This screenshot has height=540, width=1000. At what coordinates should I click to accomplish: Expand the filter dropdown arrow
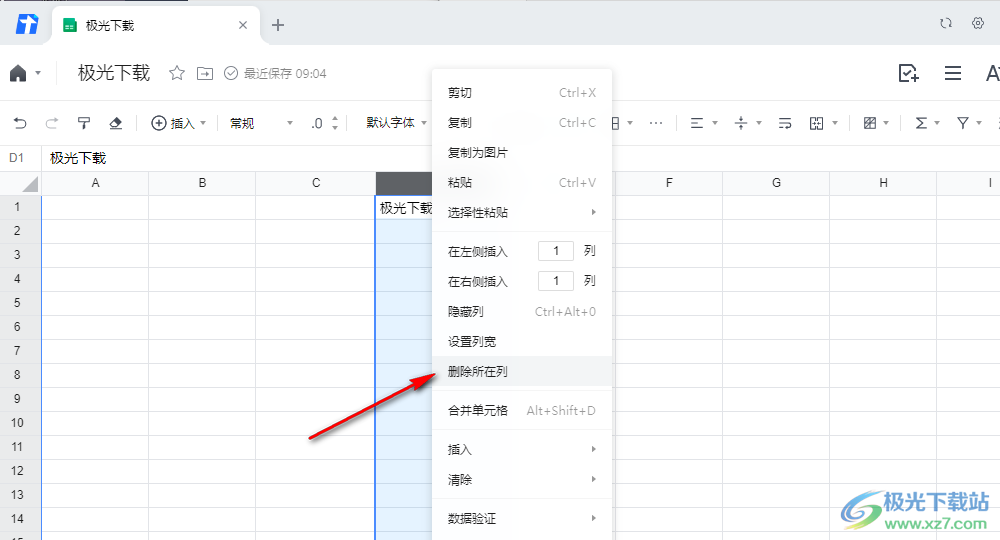(979, 123)
